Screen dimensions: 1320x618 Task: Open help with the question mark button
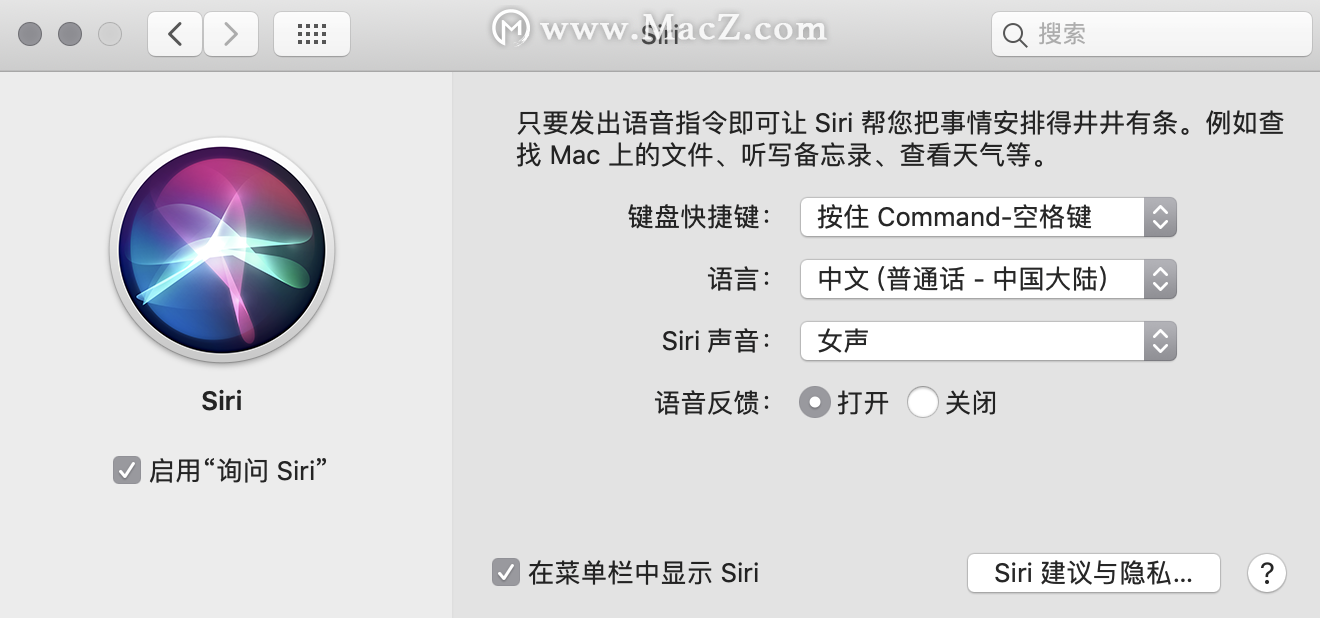coord(1267,573)
